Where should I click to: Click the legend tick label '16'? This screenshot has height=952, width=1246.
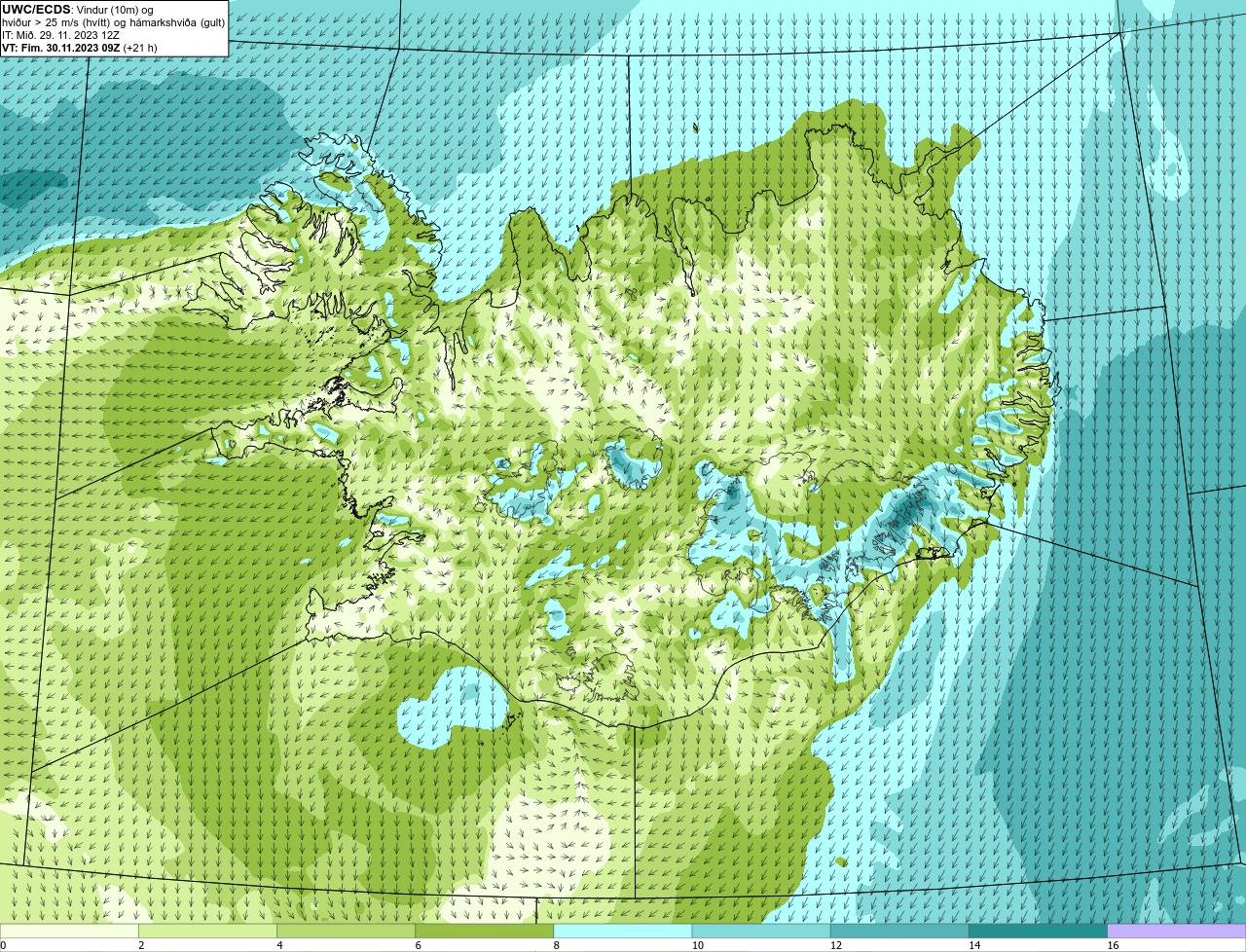[1113, 945]
